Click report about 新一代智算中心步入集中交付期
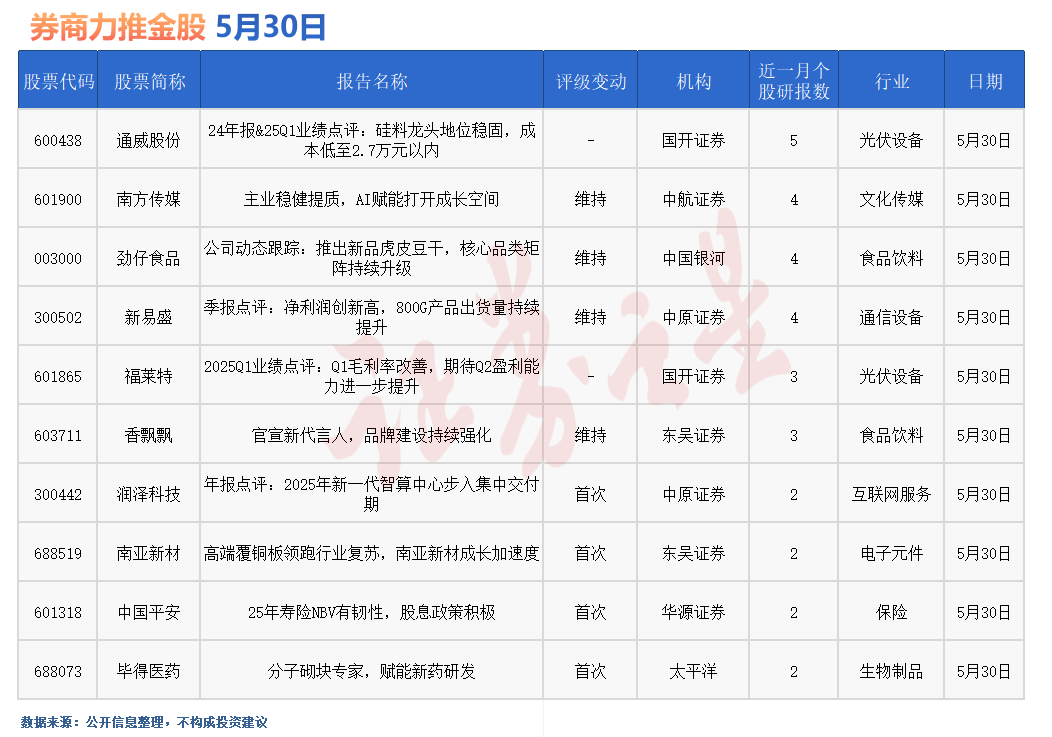 pyautogui.click(x=372, y=495)
